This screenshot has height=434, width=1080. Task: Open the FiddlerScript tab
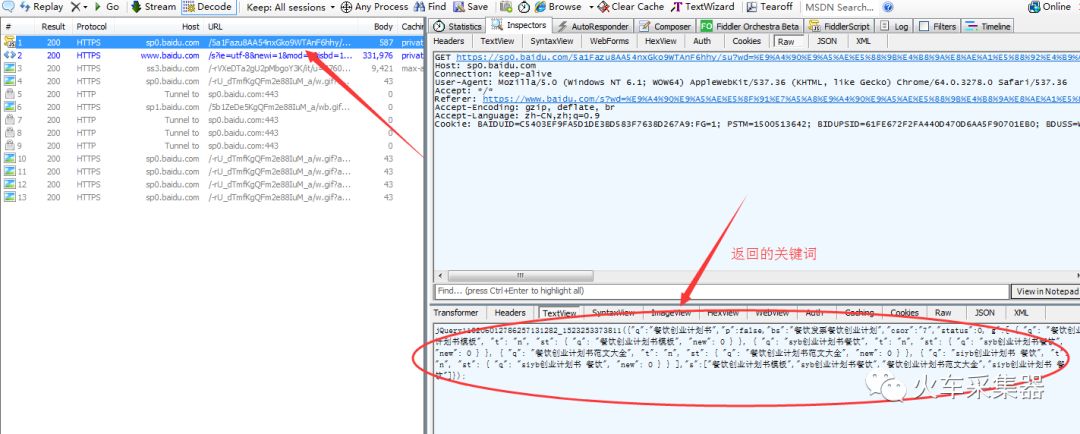[840, 26]
